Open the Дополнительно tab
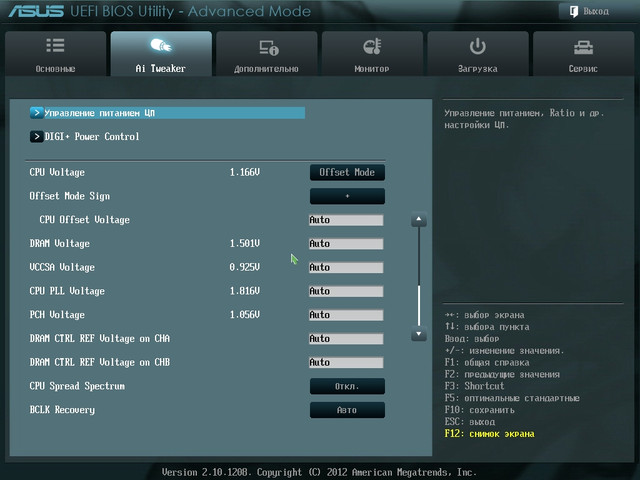Screen dimensions: 640x480 point(267,53)
